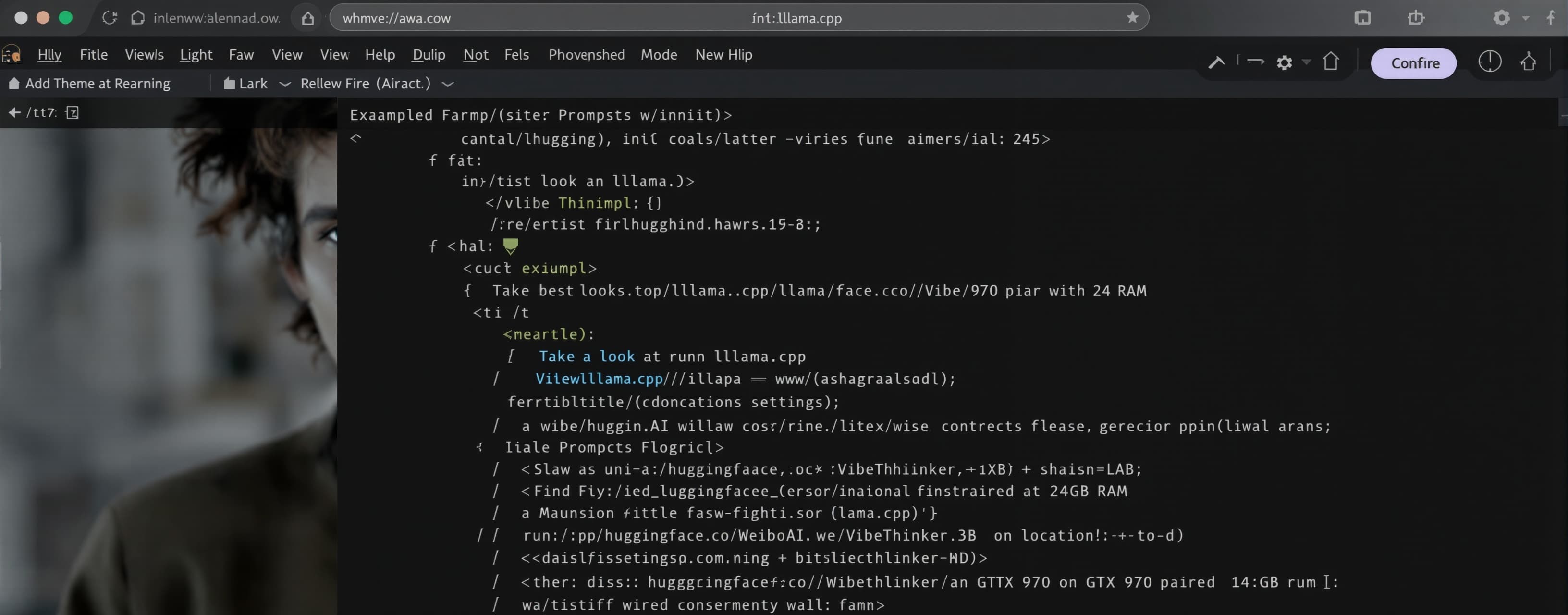The image size is (1568, 615).
Task: Click the right arrow icon in toolbar
Action: (x=1256, y=61)
